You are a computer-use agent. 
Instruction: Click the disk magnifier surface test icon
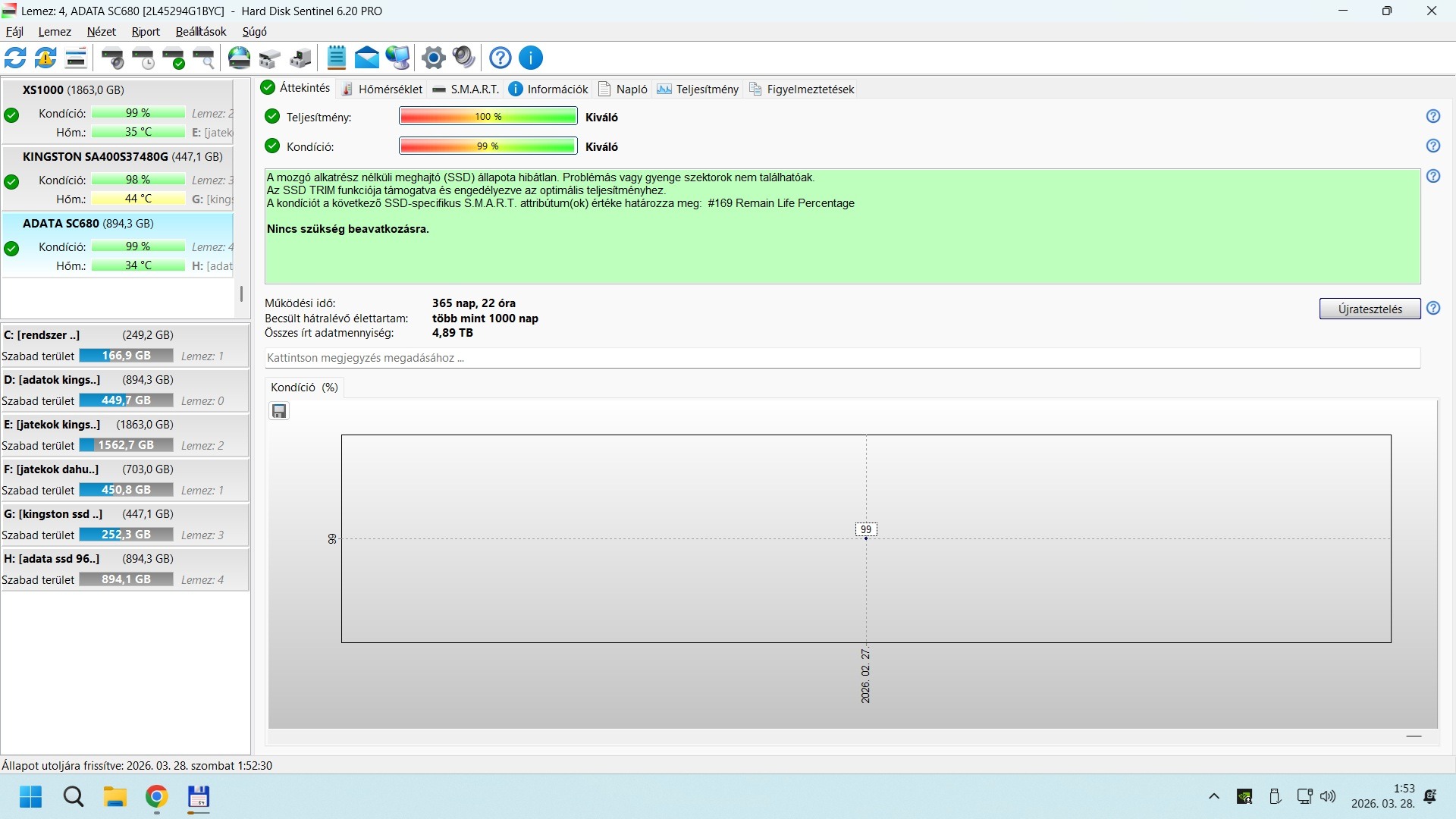(204, 58)
